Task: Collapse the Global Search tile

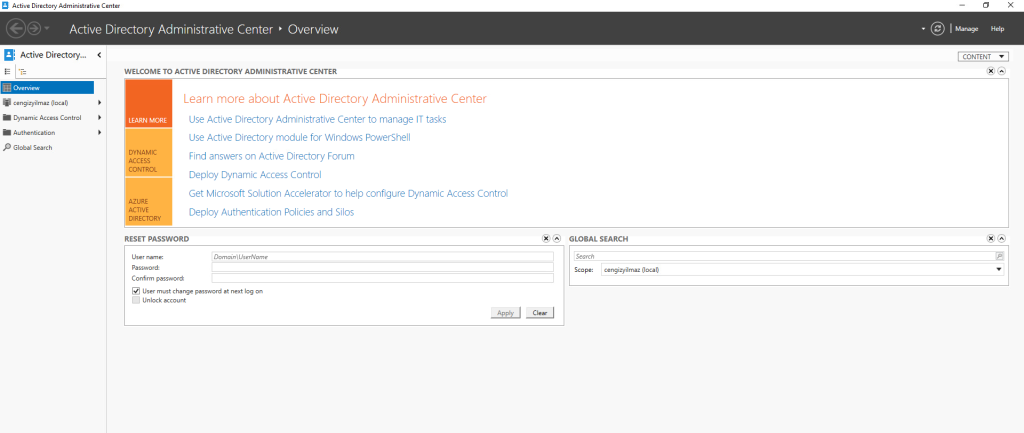Action: click(x=1001, y=239)
